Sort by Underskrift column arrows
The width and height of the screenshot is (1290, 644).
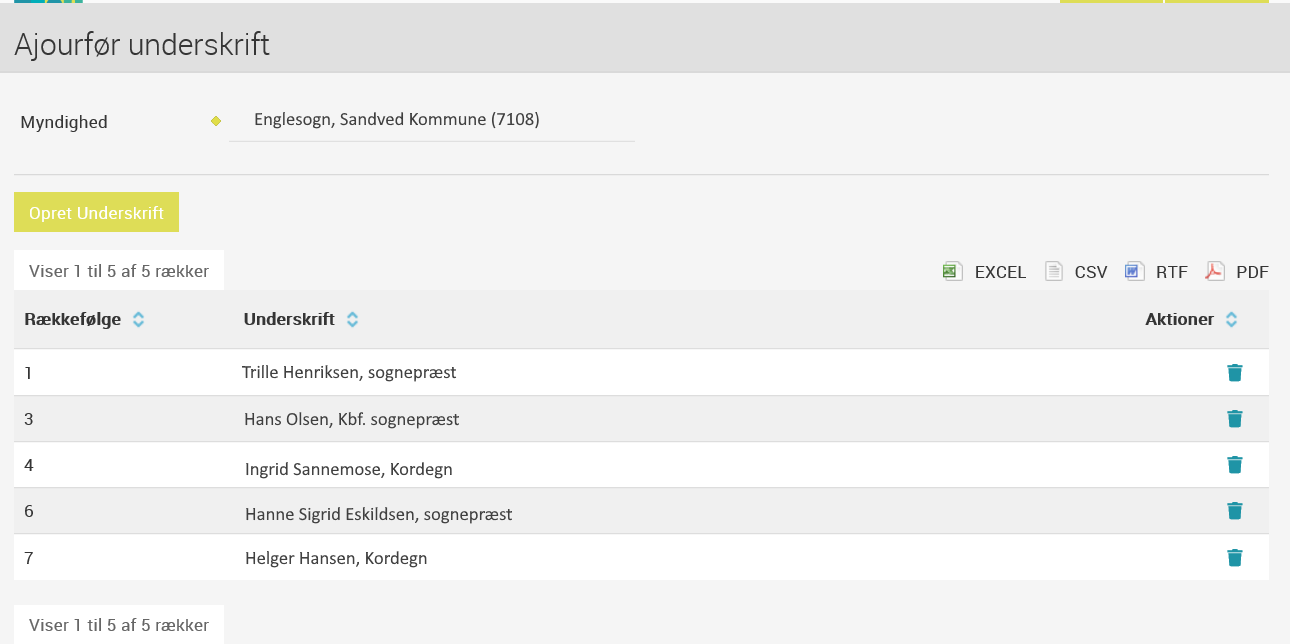coord(352,320)
